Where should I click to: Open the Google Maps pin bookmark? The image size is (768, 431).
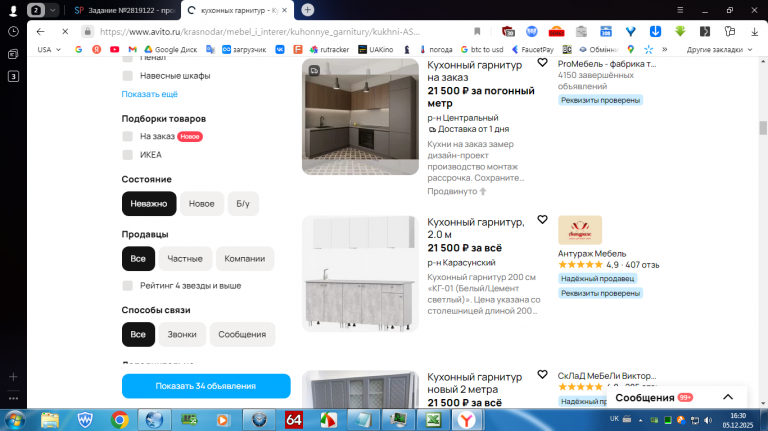click(631, 49)
